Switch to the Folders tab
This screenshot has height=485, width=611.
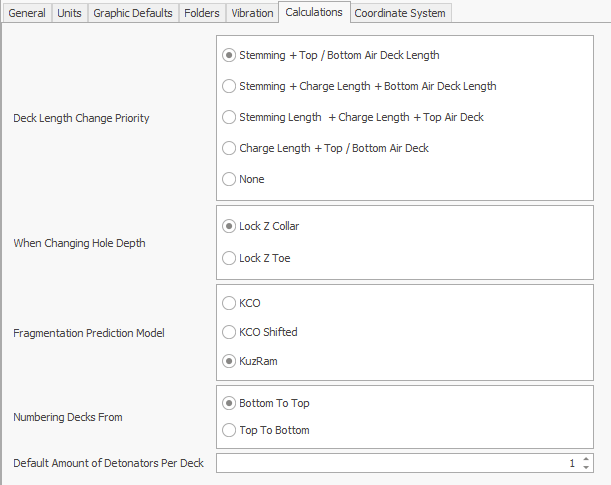coord(202,13)
